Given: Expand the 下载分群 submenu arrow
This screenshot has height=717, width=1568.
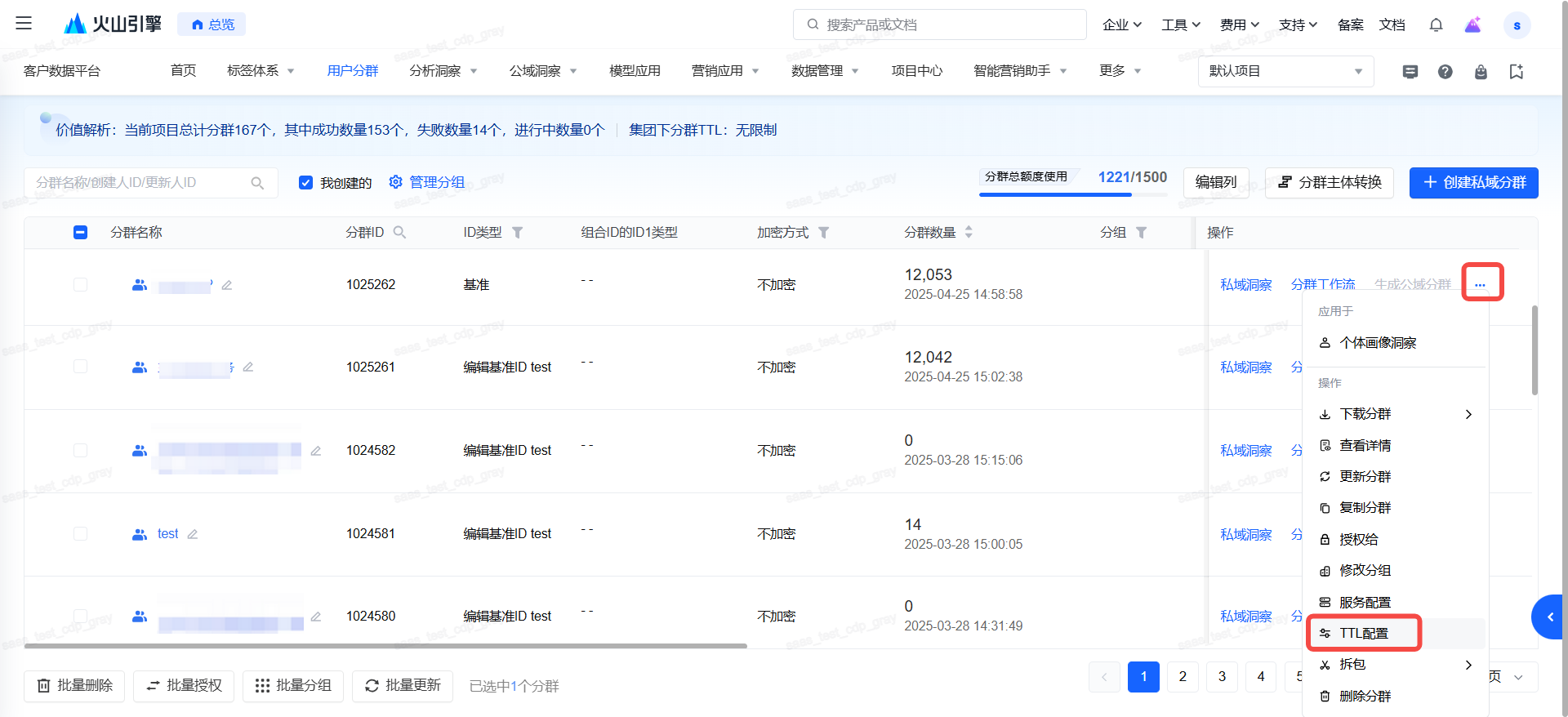Looking at the screenshot, I should click(1468, 414).
